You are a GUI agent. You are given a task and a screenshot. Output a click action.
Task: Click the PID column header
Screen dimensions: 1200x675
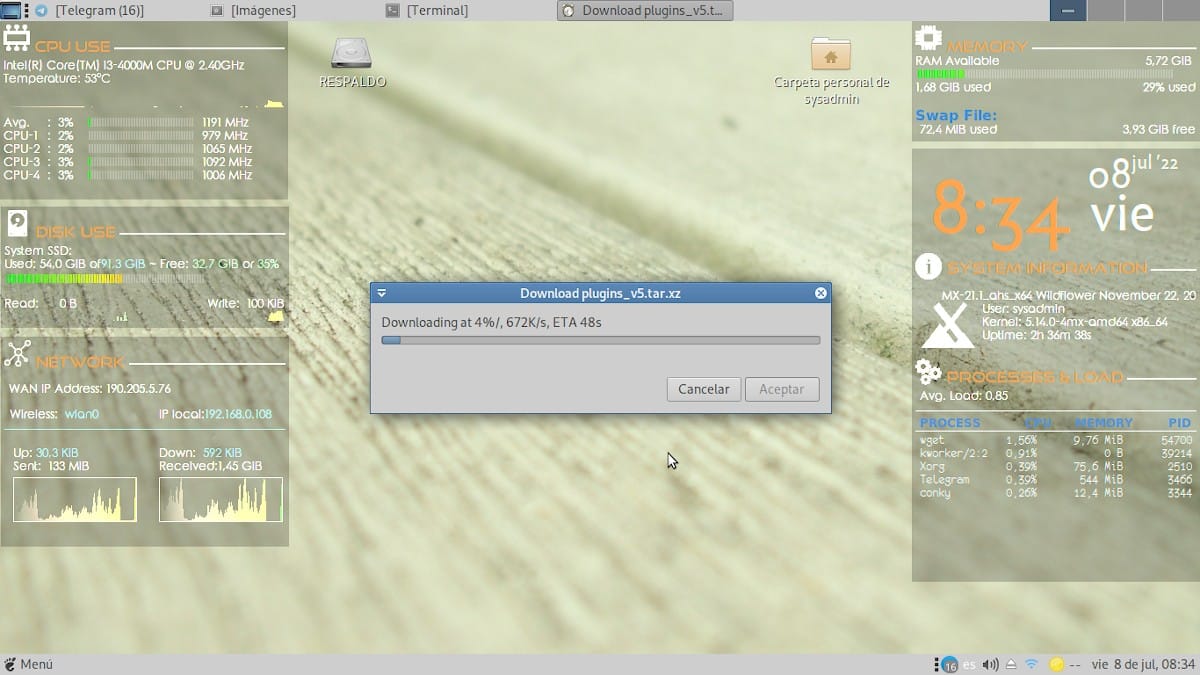pos(1179,423)
